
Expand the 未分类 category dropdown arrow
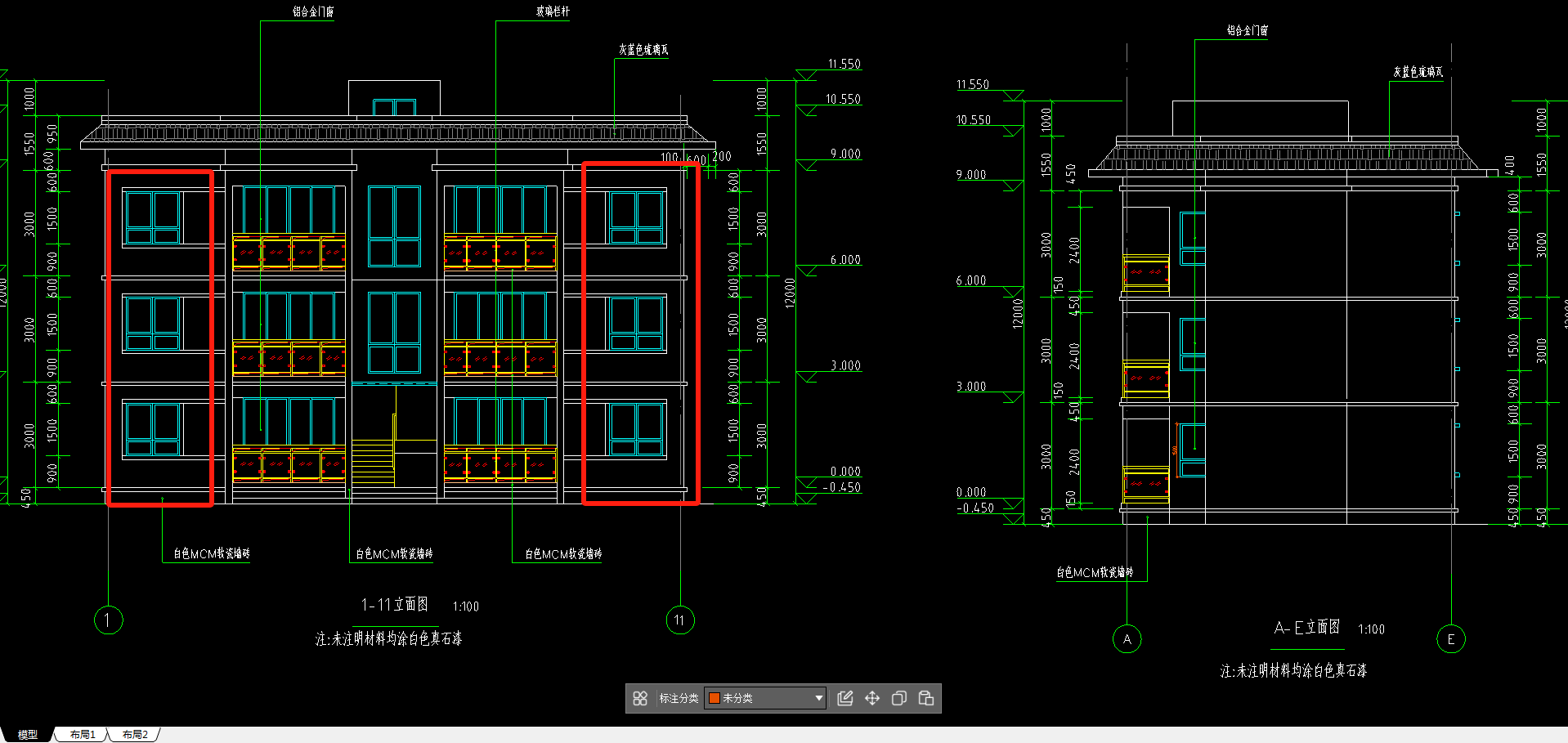point(818,698)
